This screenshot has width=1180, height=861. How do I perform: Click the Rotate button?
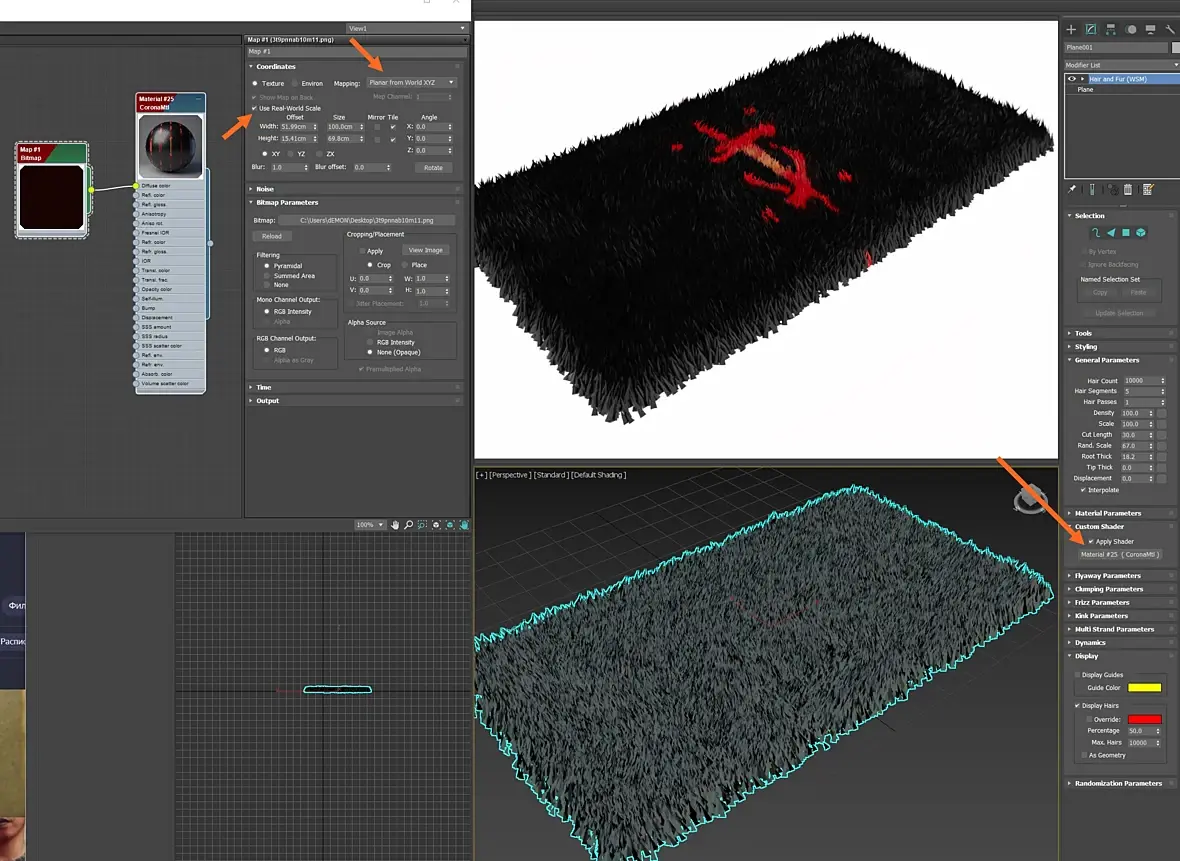(x=433, y=168)
